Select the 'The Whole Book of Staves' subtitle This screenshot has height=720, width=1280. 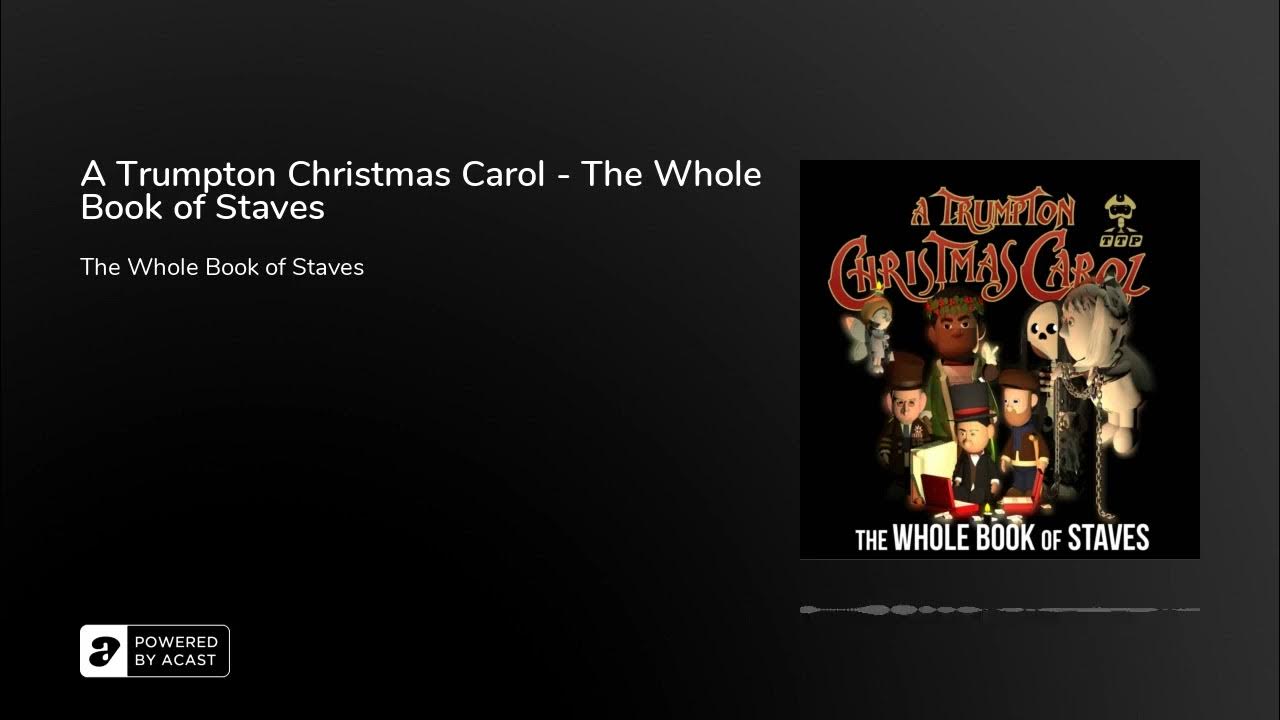coord(222,267)
